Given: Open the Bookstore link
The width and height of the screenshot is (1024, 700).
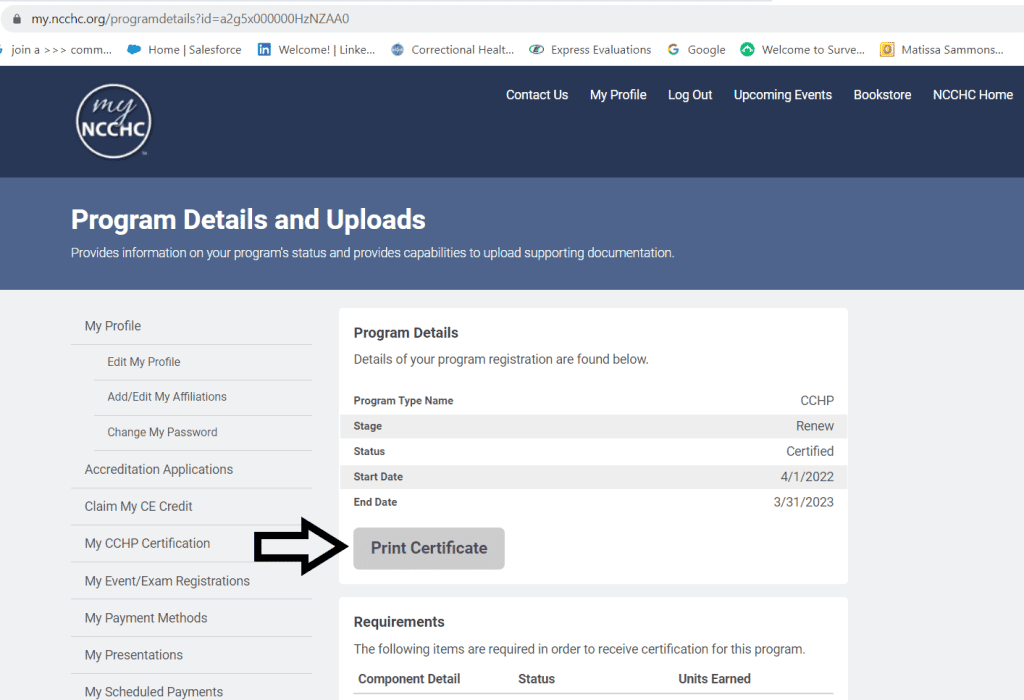Looking at the screenshot, I should point(882,95).
